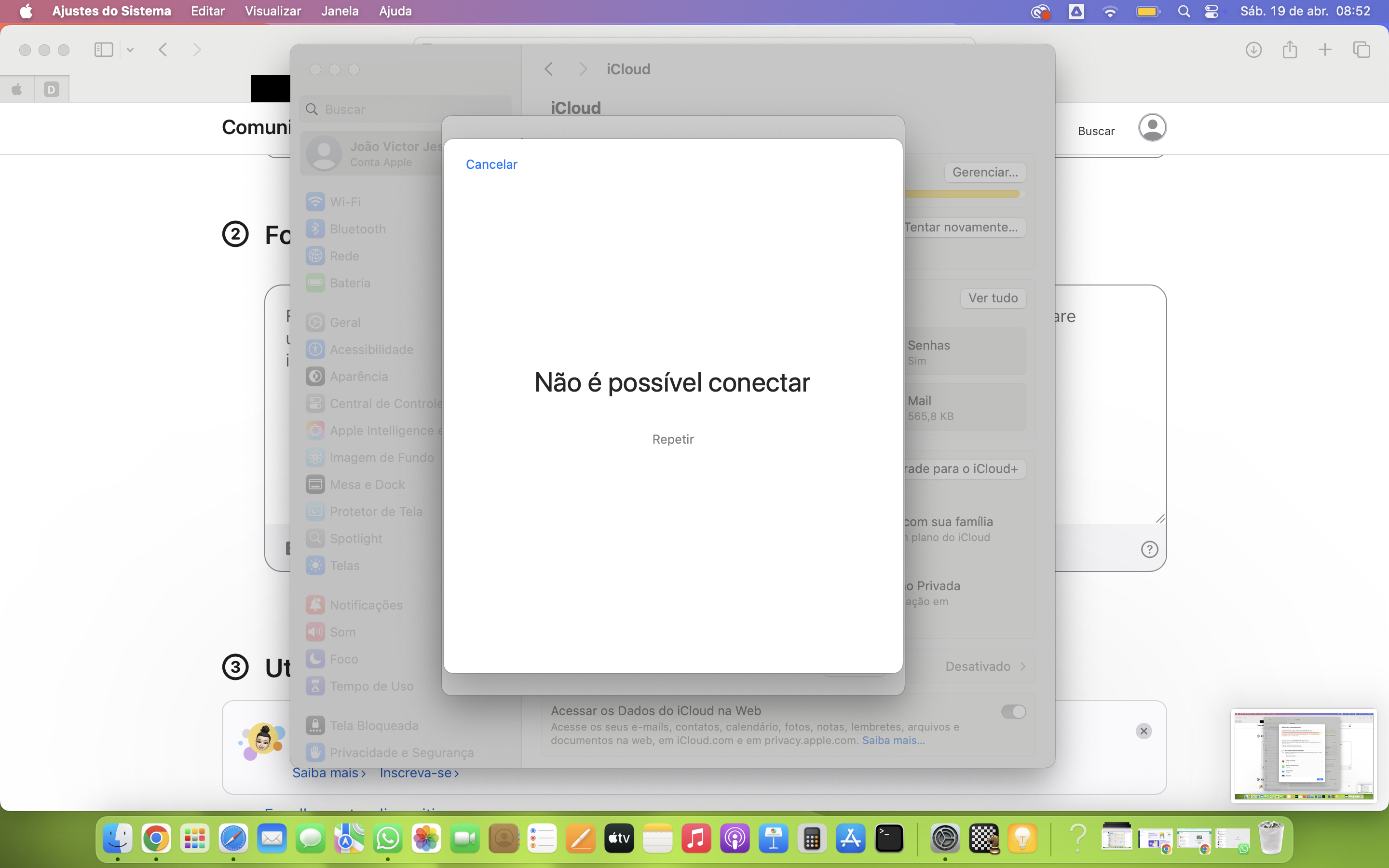Toggle Acessar os Dados do iCloud na Web
This screenshot has width=1389, height=868.
[1013, 712]
